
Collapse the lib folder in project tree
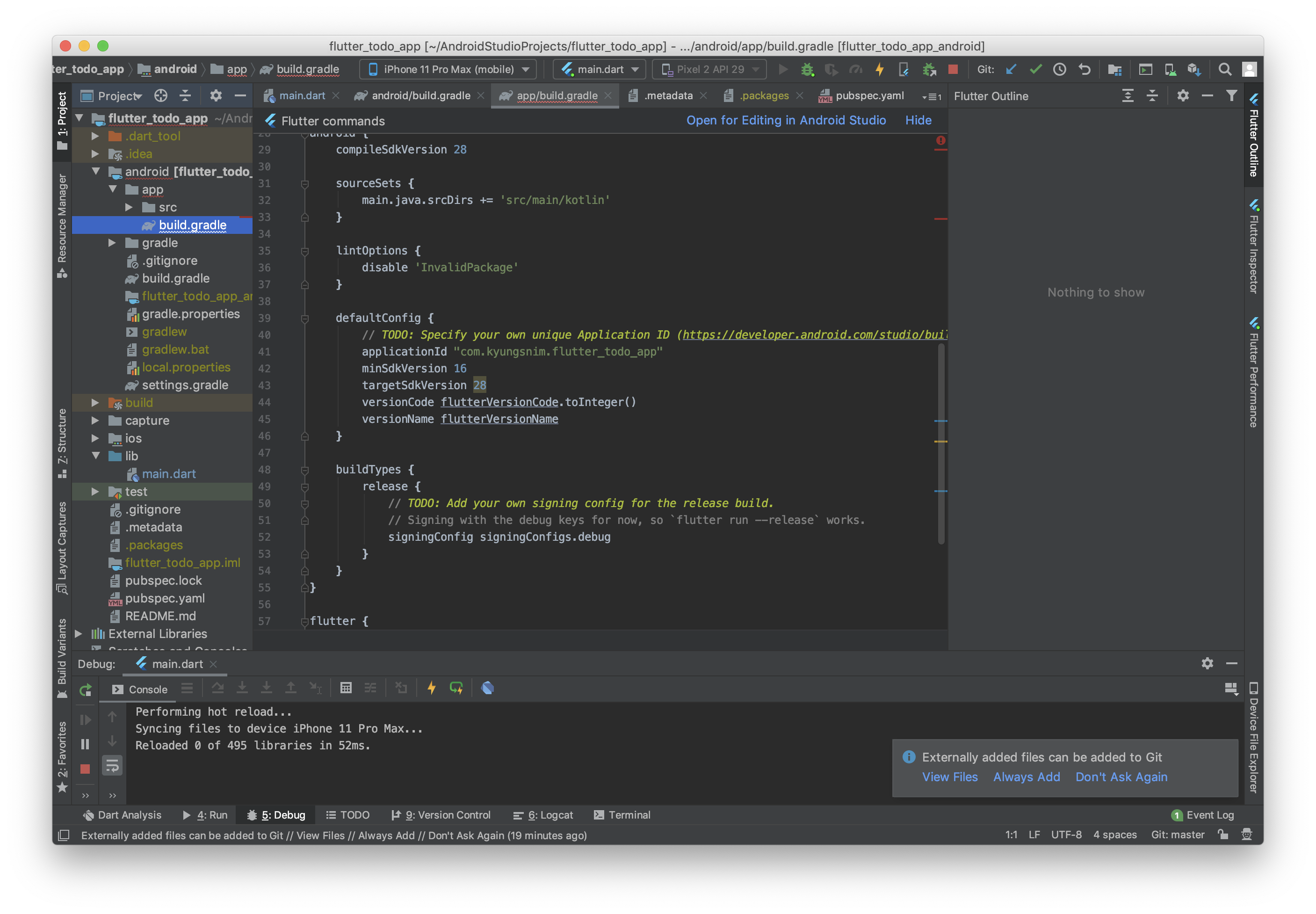(x=95, y=456)
